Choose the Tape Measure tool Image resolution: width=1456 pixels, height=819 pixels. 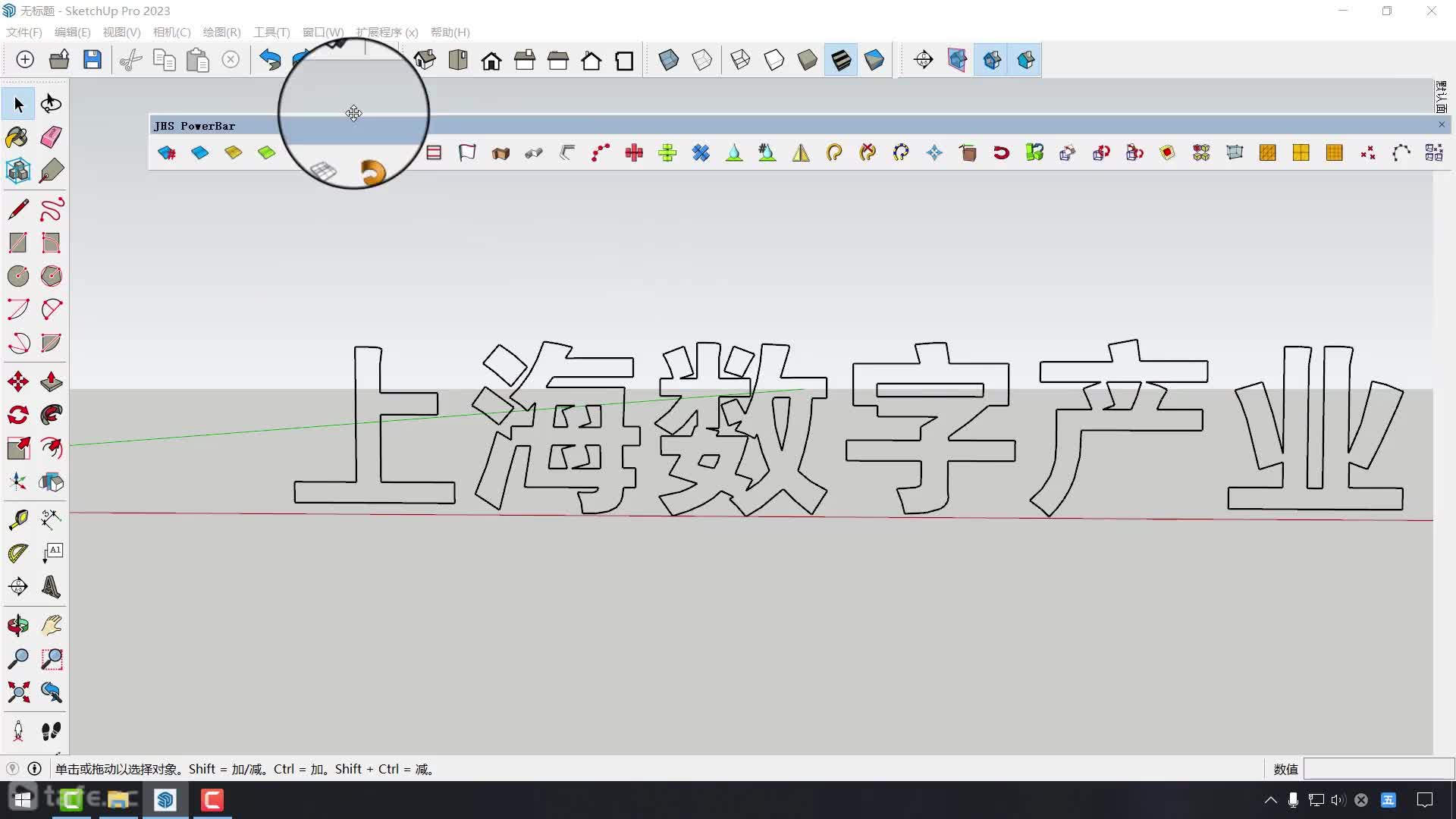pos(17,519)
